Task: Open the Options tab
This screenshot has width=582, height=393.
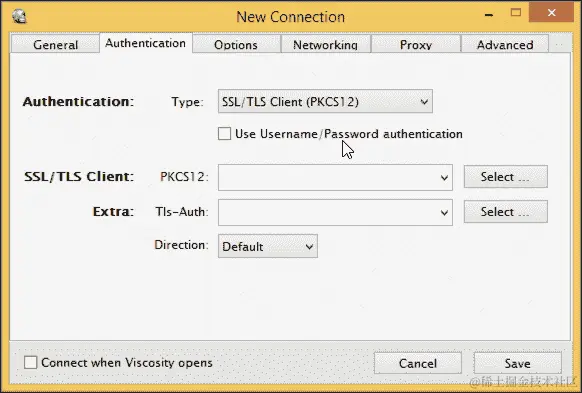Action: coord(236,44)
